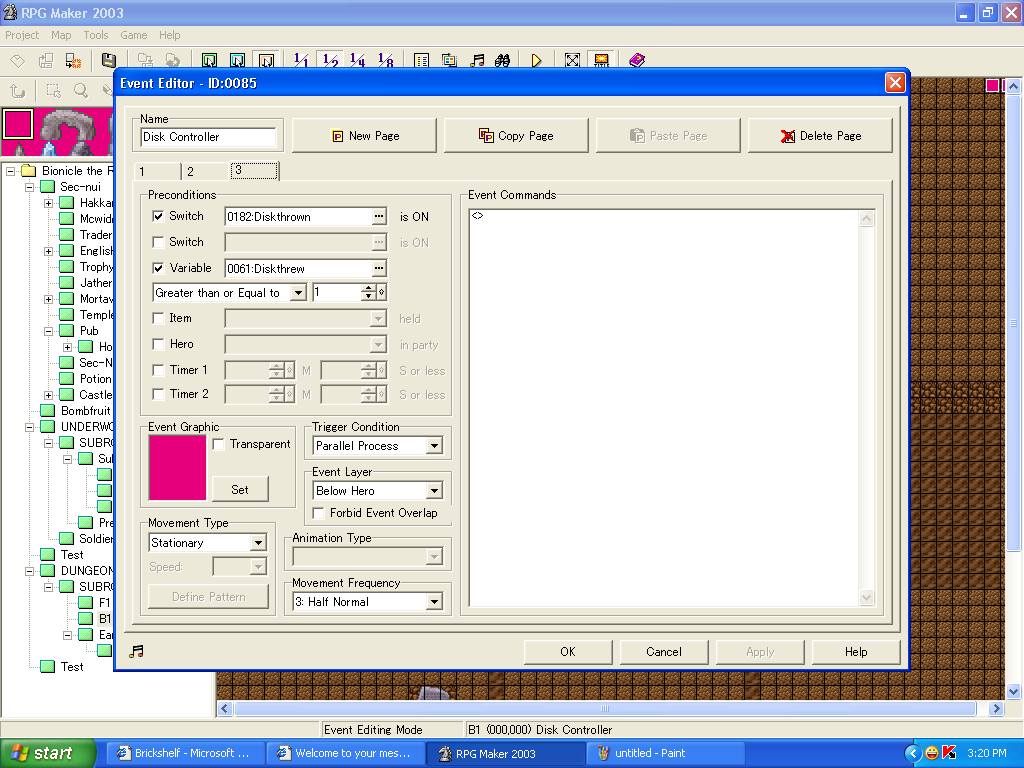Set map zoom to 1/2 scale
1024x768 pixels.
[x=329, y=59]
